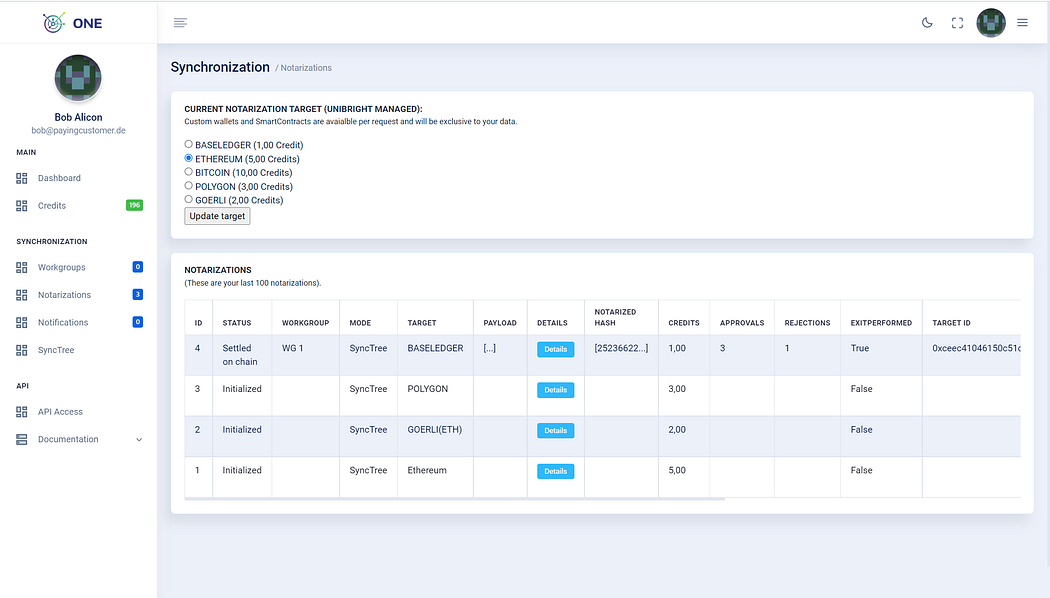Click the API Access grid icon
Viewport: 1050px width, 598px height.
click(x=21, y=412)
